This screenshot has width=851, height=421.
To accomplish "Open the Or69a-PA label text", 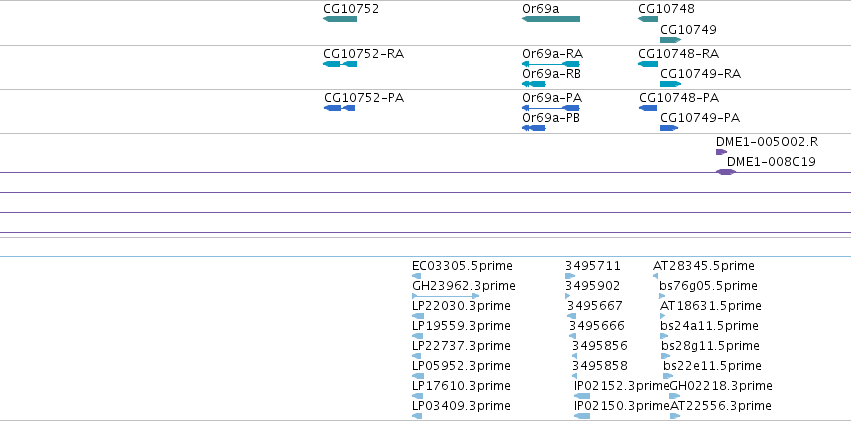I will 552,98.
